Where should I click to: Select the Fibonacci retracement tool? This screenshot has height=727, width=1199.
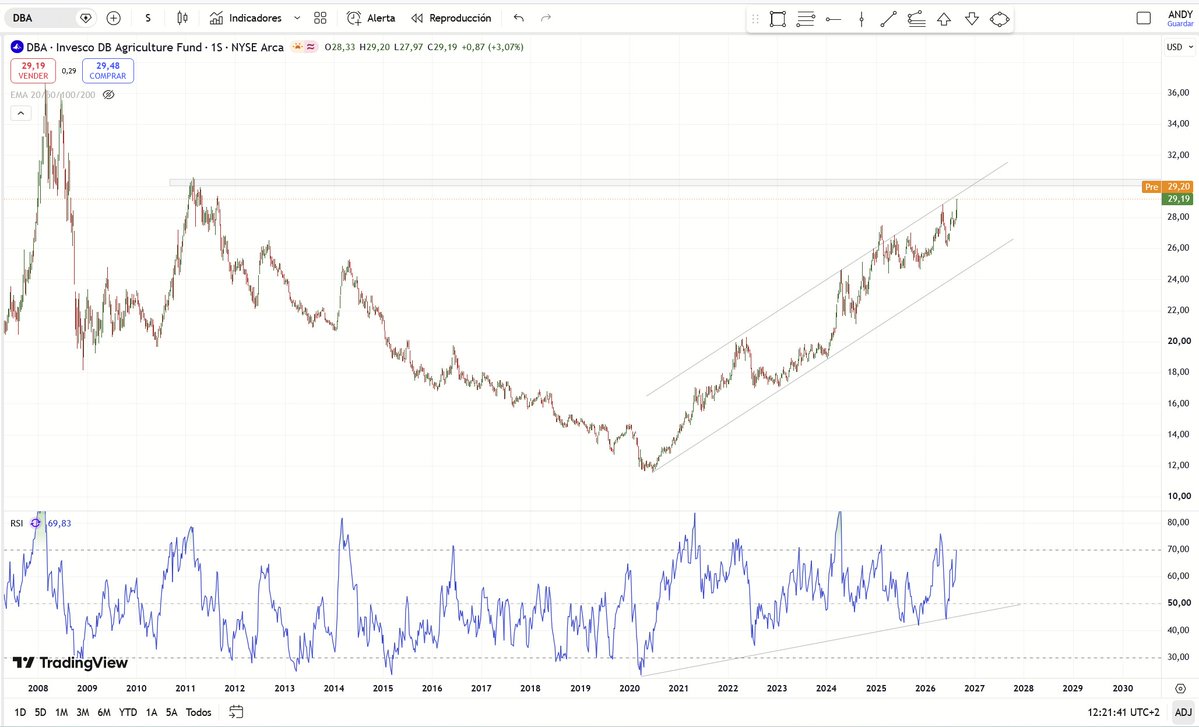pyautogui.click(x=805, y=19)
